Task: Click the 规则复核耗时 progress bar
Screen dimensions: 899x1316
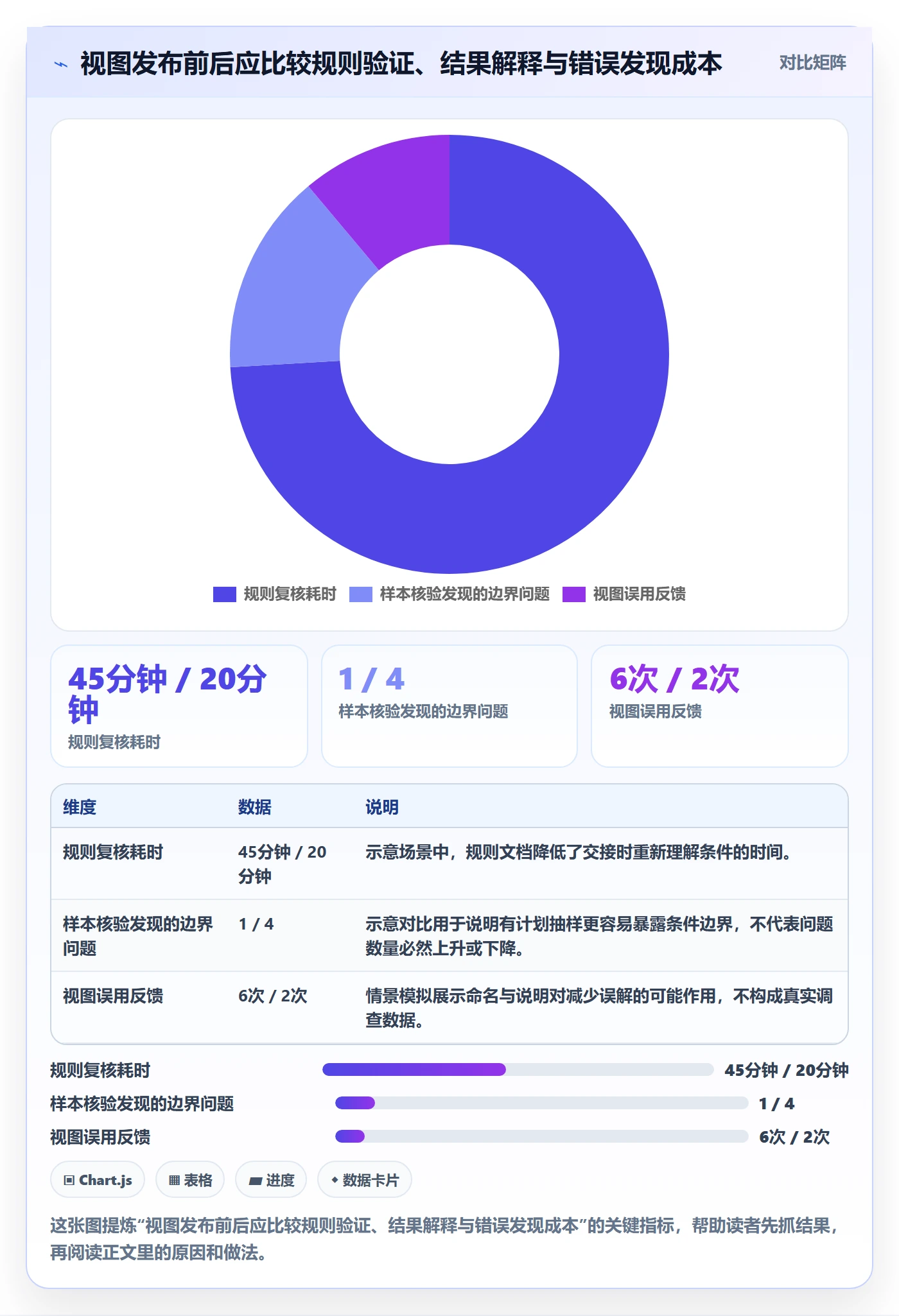Action: tap(518, 1069)
